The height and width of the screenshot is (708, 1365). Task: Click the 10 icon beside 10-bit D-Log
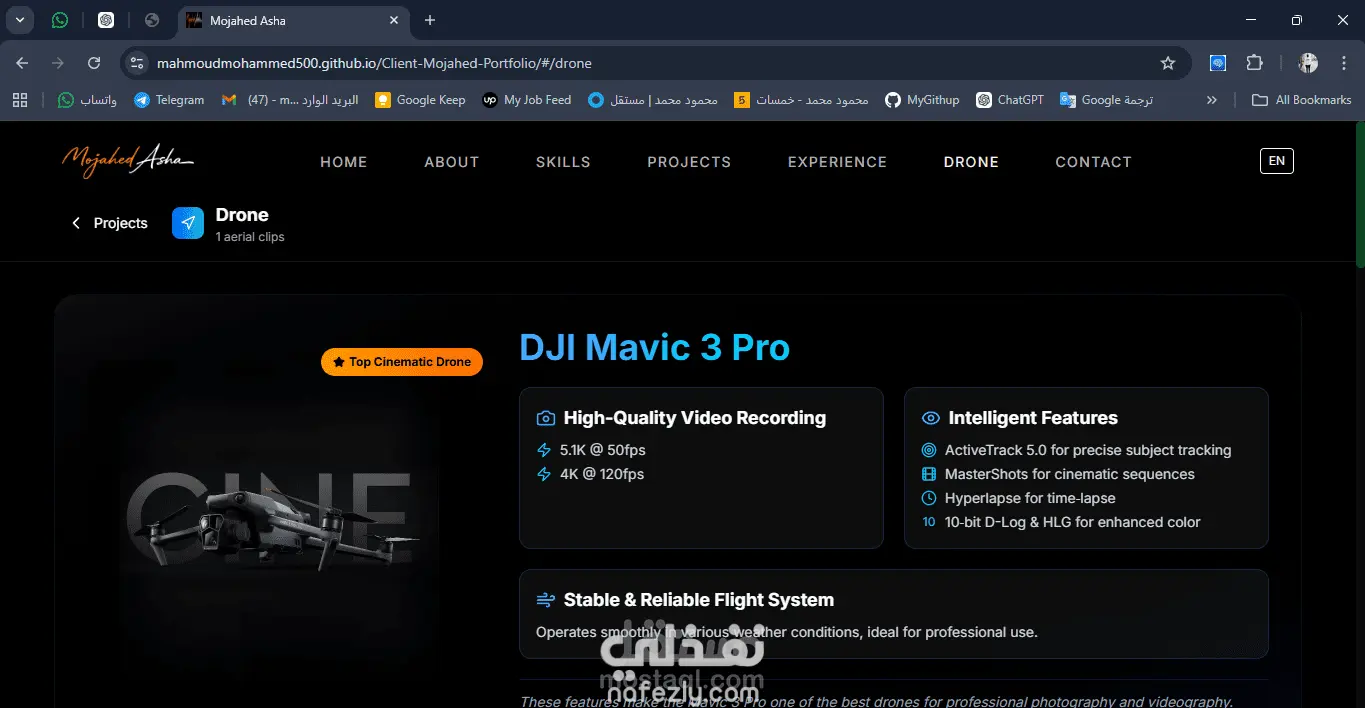click(929, 522)
